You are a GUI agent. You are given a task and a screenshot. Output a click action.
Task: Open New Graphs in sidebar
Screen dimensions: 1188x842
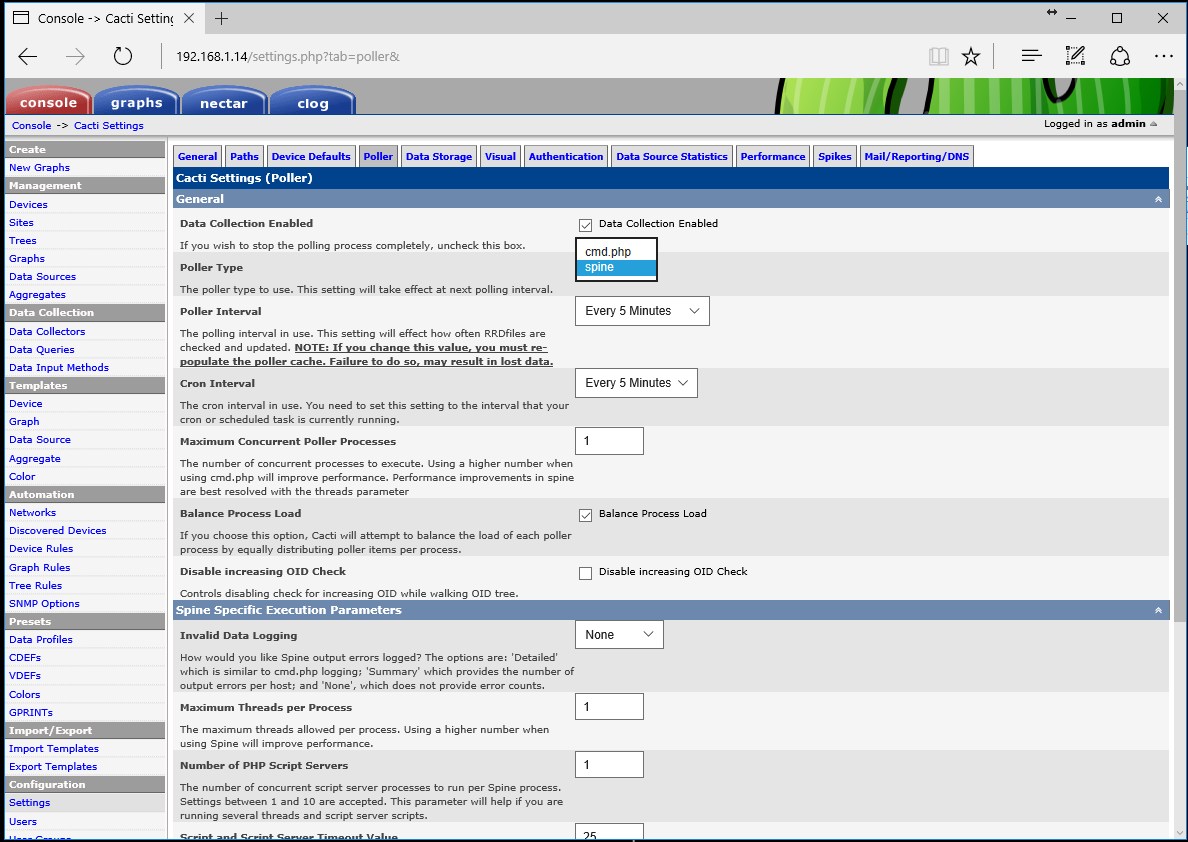39,167
